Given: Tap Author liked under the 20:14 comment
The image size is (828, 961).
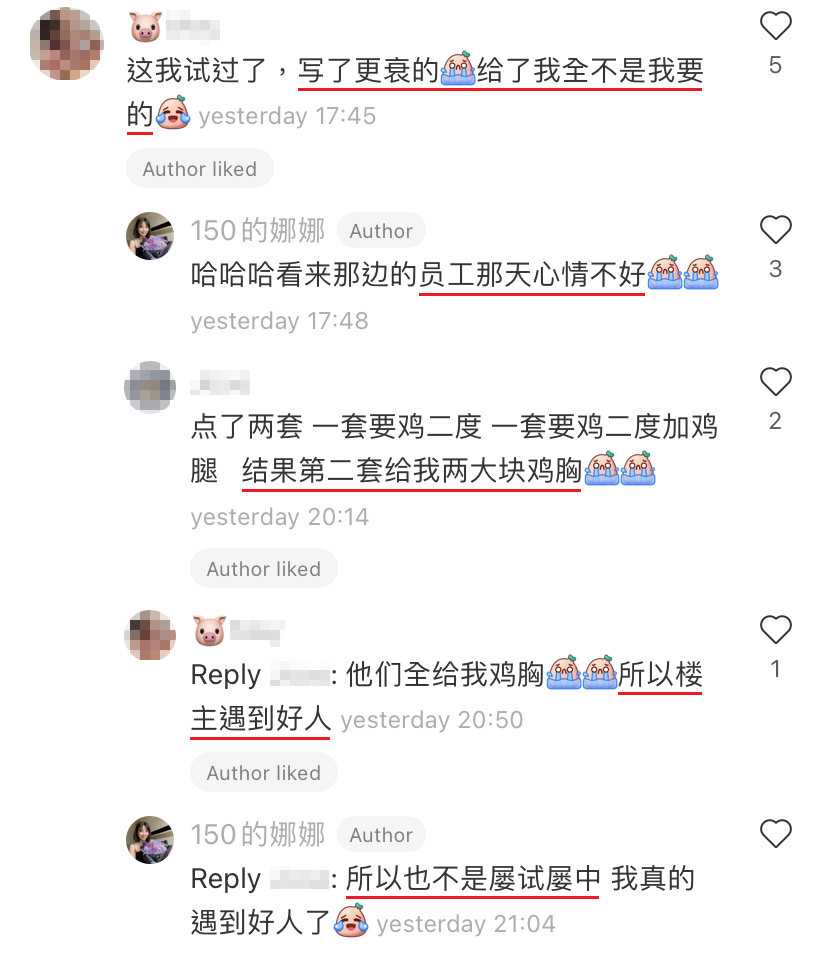Looking at the screenshot, I should (264, 569).
